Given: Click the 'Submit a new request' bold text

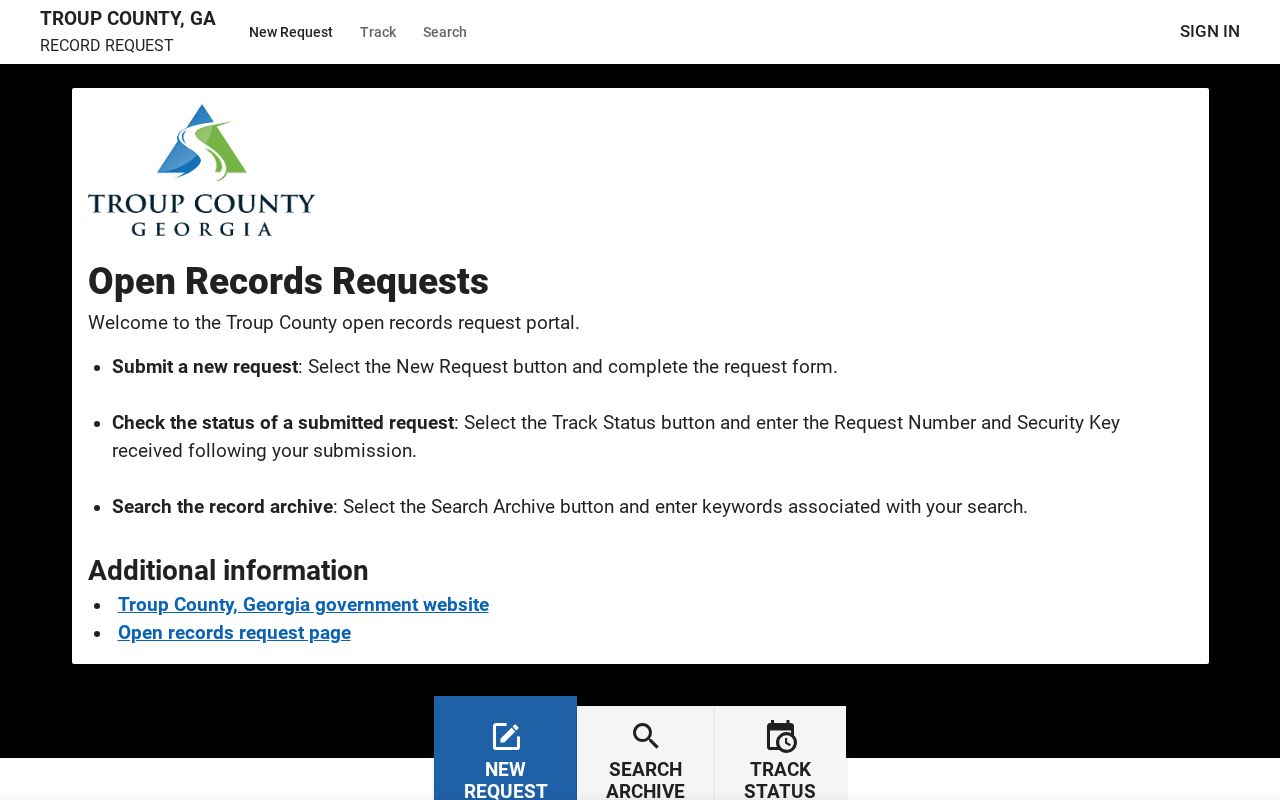Looking at the screenshot, I should tap(205, 366).
